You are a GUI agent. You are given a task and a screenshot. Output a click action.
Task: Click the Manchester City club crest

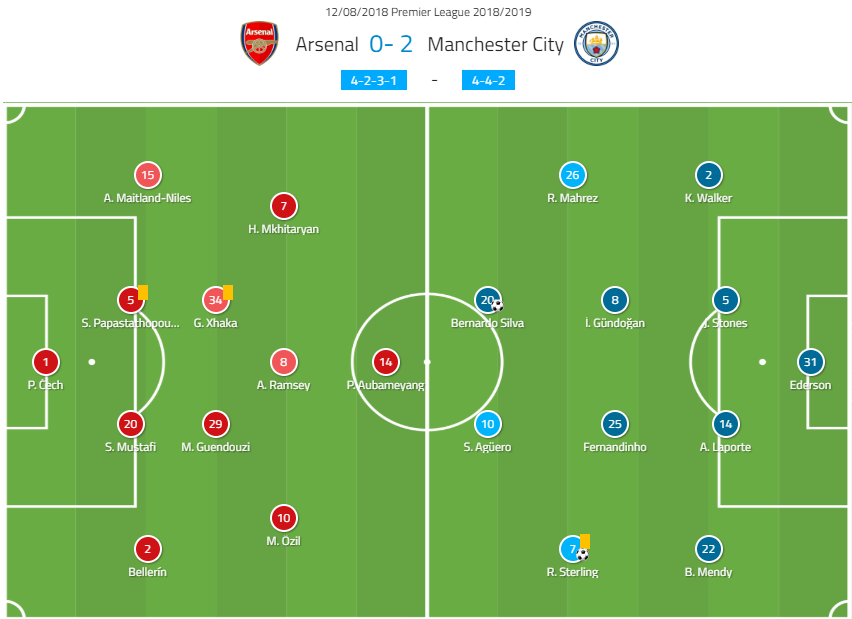pos(597,43)
